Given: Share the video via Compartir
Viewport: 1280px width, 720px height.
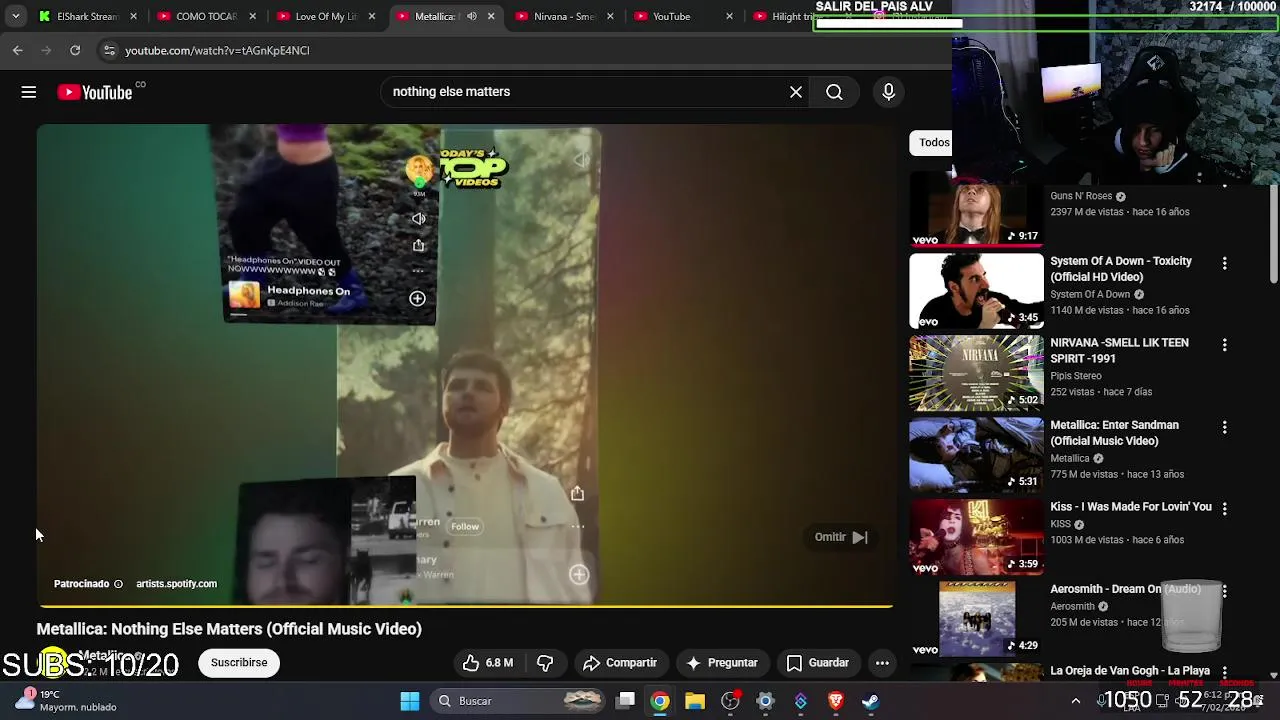Looking at the screenshot, I should tap(620, 663).
